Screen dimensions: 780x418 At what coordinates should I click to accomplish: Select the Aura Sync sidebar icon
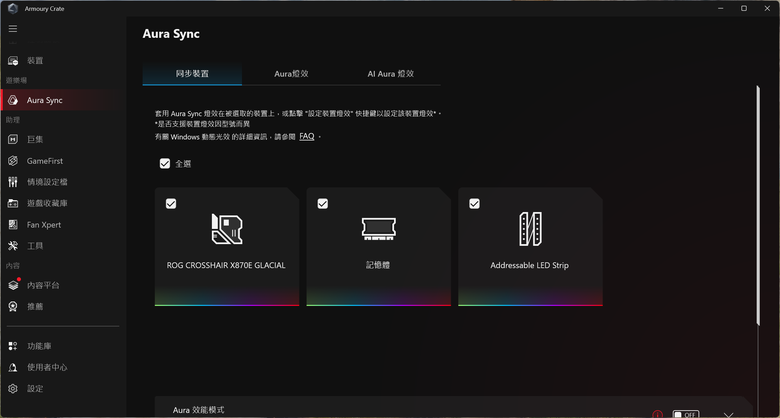click(x=13, y=100)
